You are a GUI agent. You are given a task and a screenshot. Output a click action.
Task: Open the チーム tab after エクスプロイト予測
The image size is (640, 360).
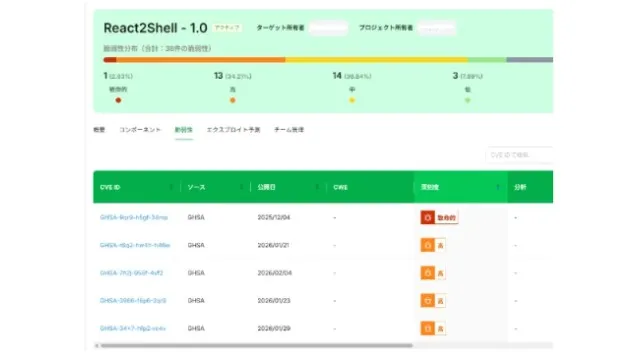click(289, 130)
